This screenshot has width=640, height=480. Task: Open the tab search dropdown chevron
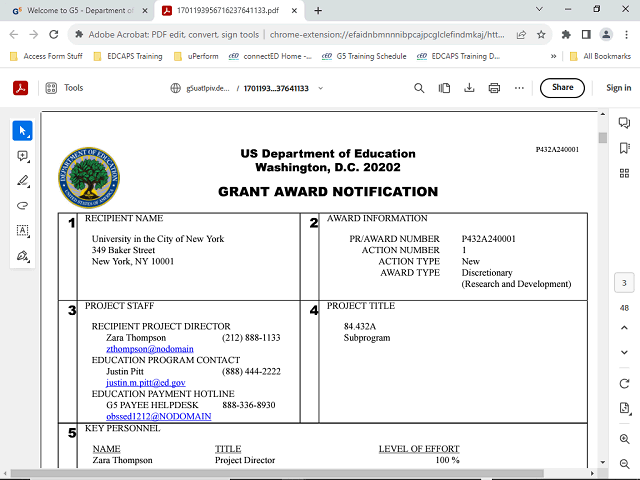tap(539, 9)
